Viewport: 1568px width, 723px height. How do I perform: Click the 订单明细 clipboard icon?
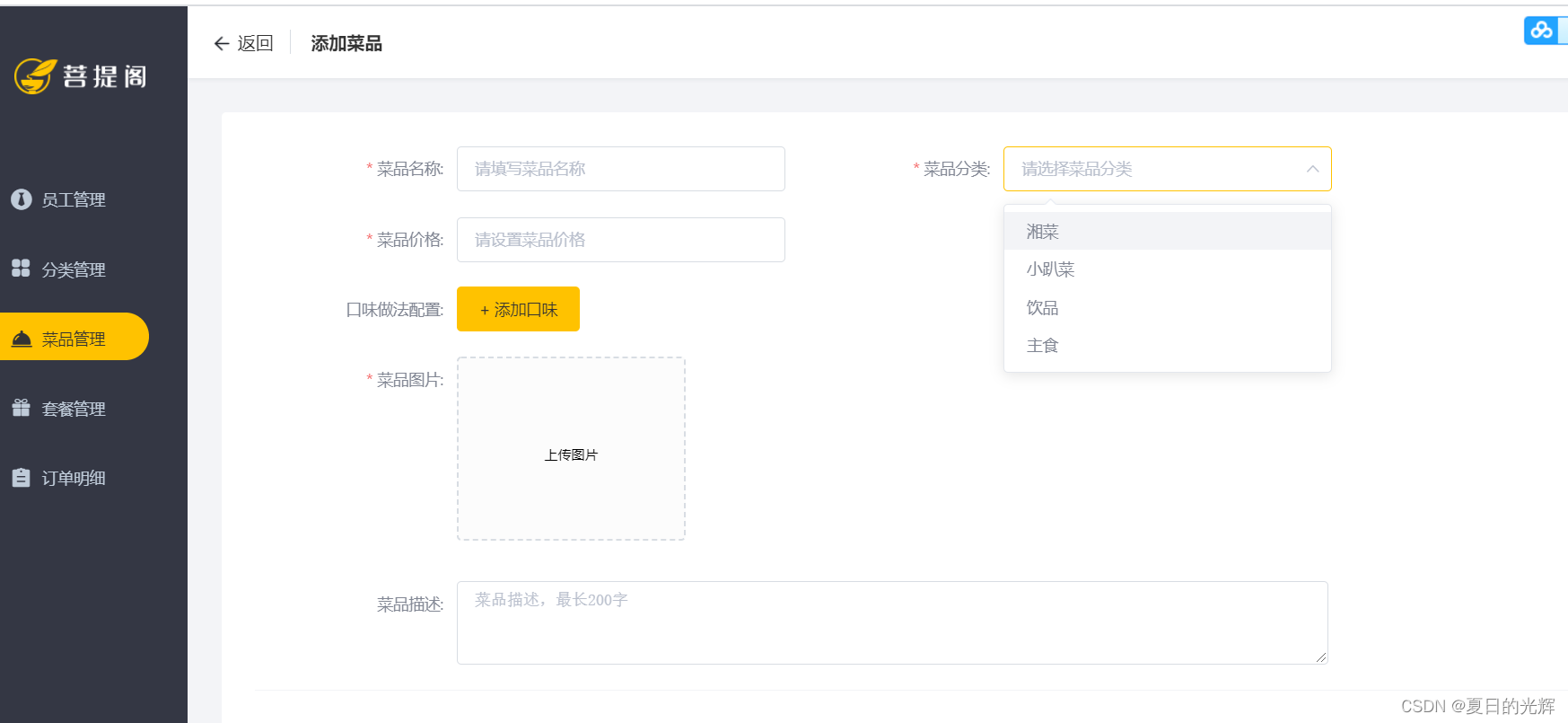click(x=21, y=478)
